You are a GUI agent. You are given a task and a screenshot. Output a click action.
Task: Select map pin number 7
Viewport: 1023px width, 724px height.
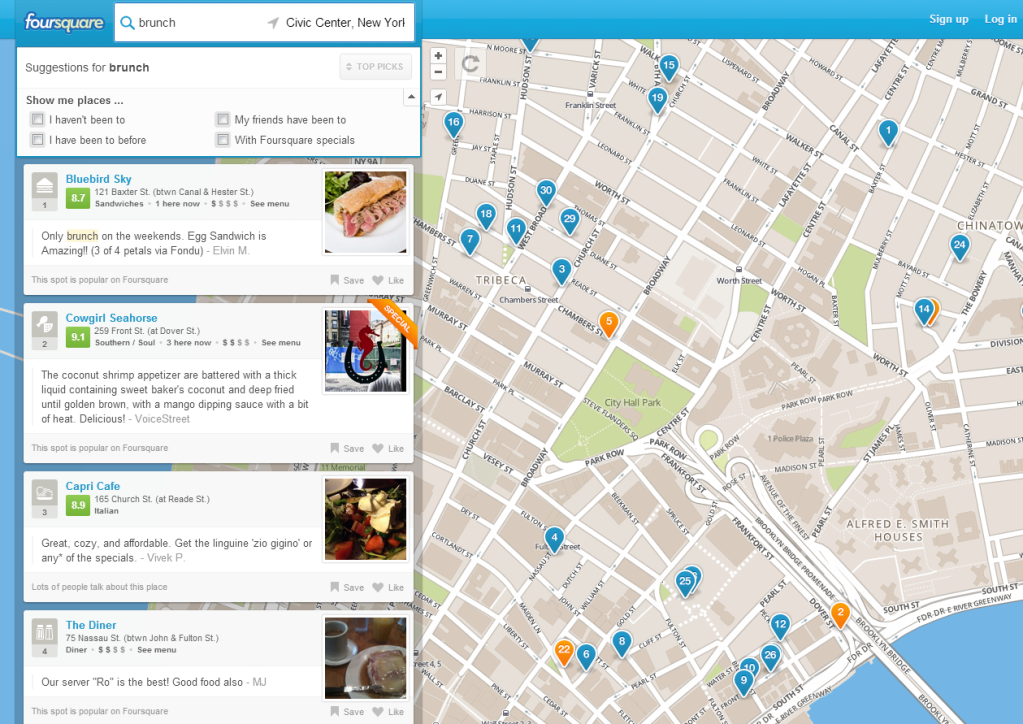470,241
